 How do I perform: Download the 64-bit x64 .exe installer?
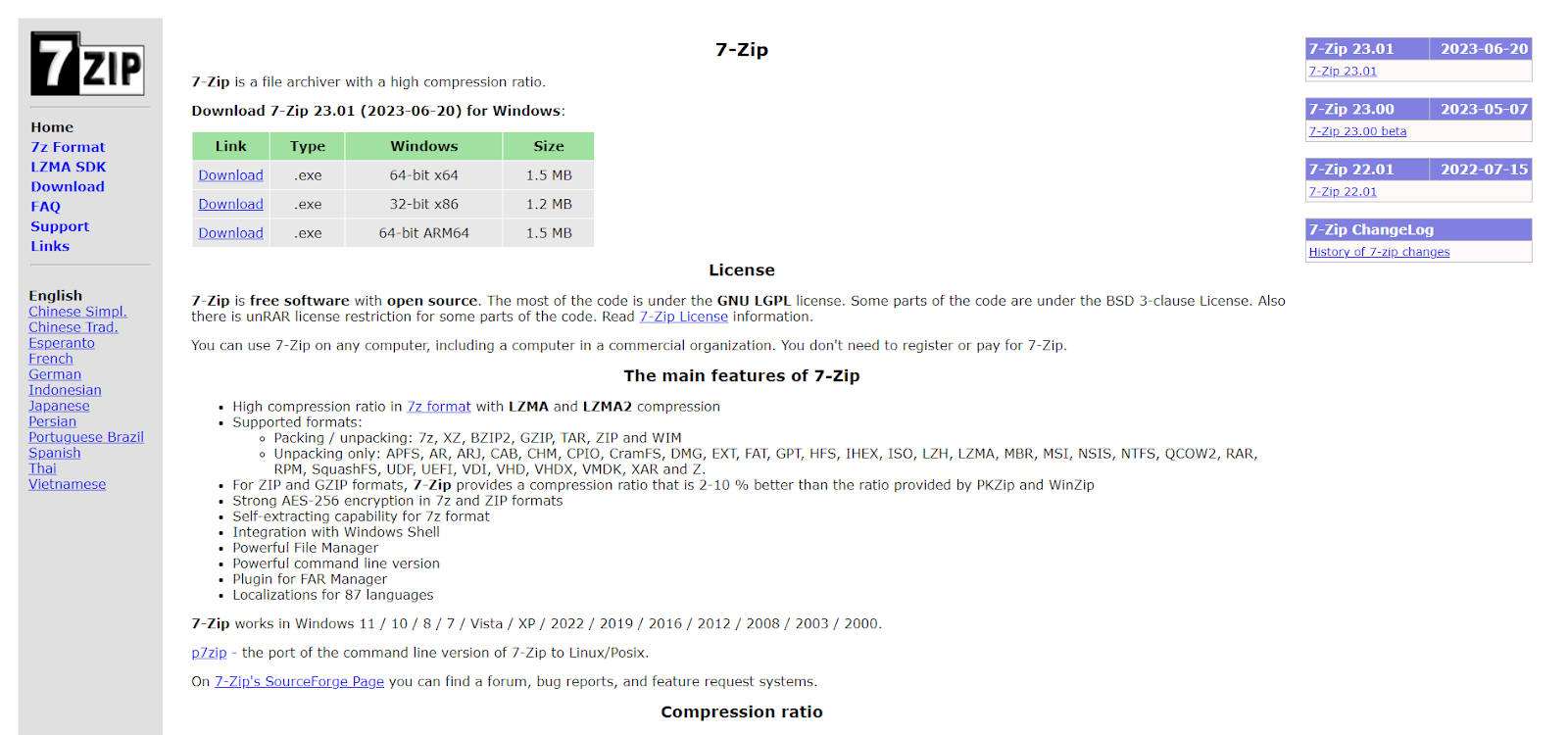230,175
